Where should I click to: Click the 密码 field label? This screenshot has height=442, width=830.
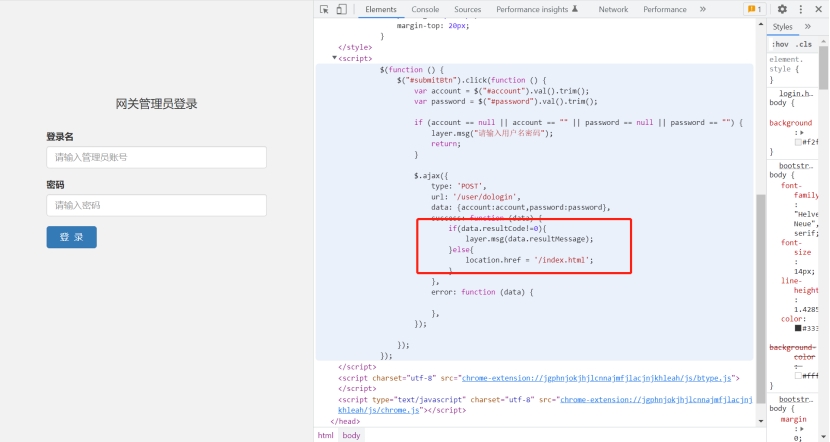click(x=55, y=185)
